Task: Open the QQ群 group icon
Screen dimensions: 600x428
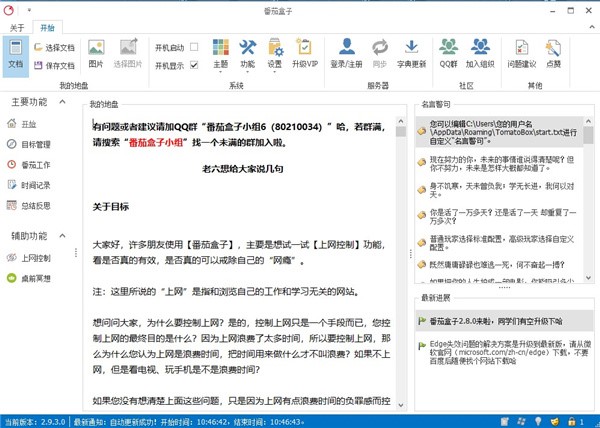Action: pos(449,54)
